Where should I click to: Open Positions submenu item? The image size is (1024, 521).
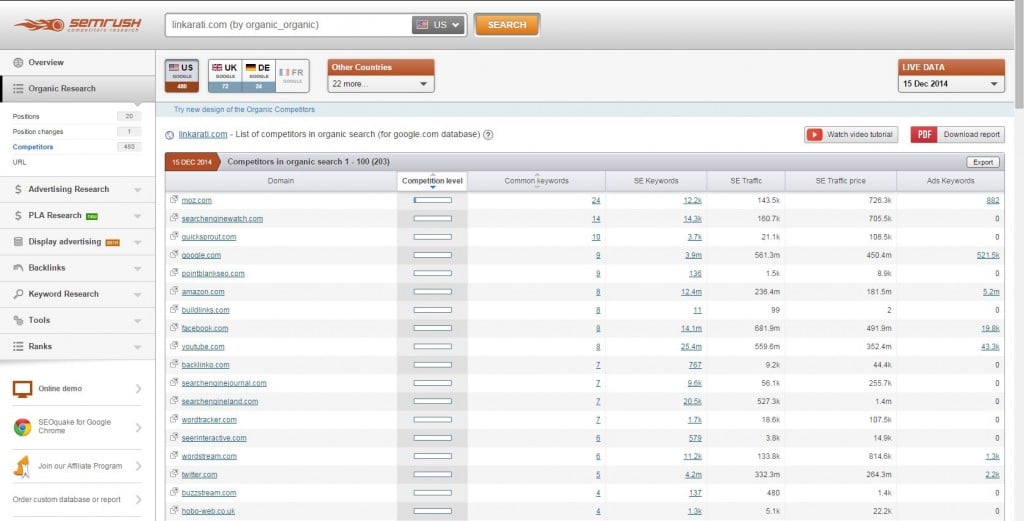click(26, 116)
